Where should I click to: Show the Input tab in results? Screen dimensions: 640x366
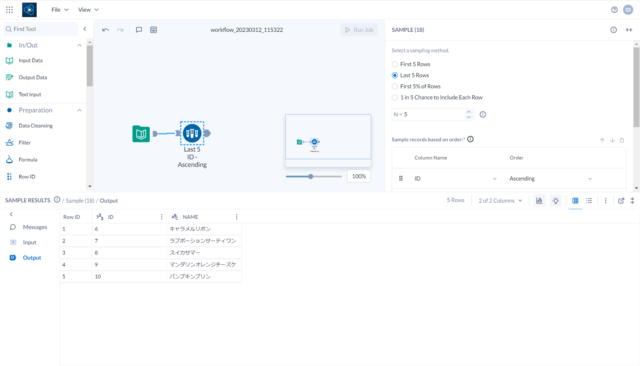pyautogui.click(x=23, y=242)
